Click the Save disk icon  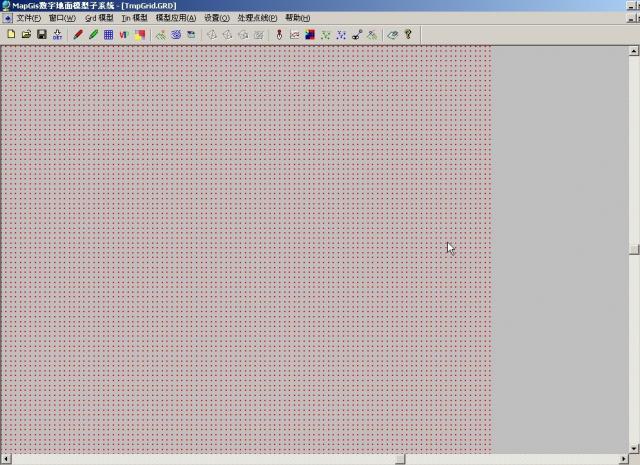pos(42,34)
